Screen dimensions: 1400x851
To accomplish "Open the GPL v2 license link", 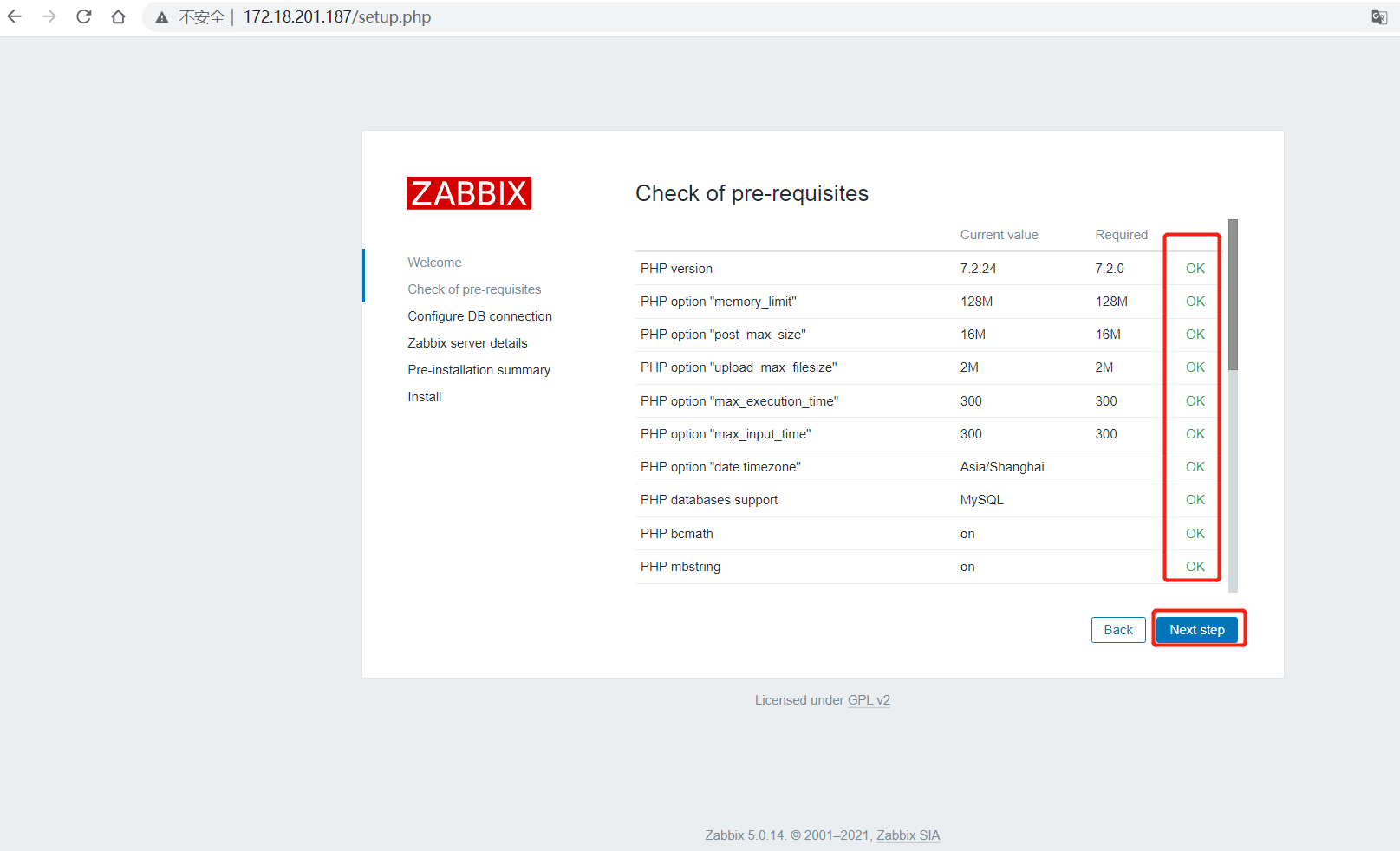I will pos(869,700).
